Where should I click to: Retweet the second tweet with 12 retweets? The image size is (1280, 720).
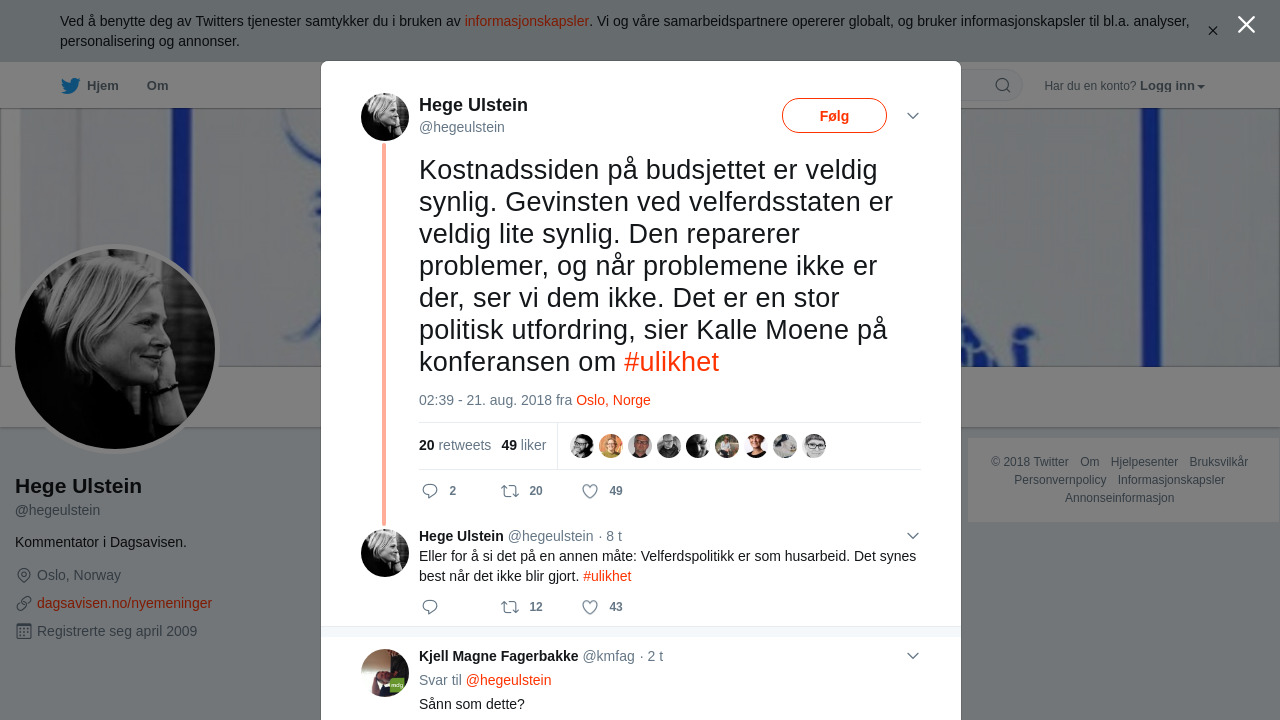point(510,607)
